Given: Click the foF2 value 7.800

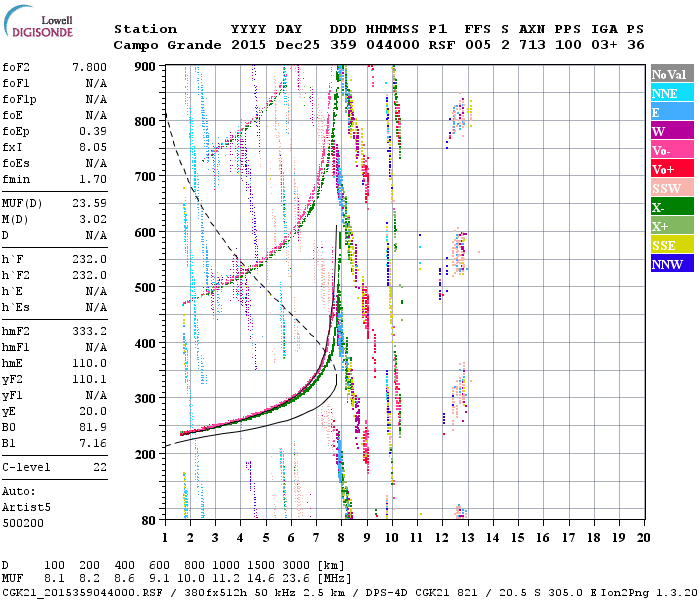Looking at the screenshot, I should click(x=90, y=67).
